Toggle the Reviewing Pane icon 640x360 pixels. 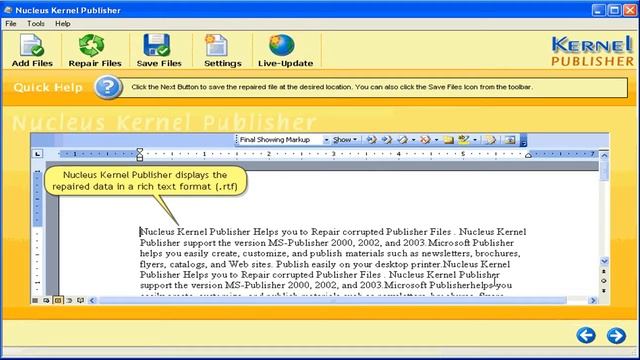pos(510,140)
